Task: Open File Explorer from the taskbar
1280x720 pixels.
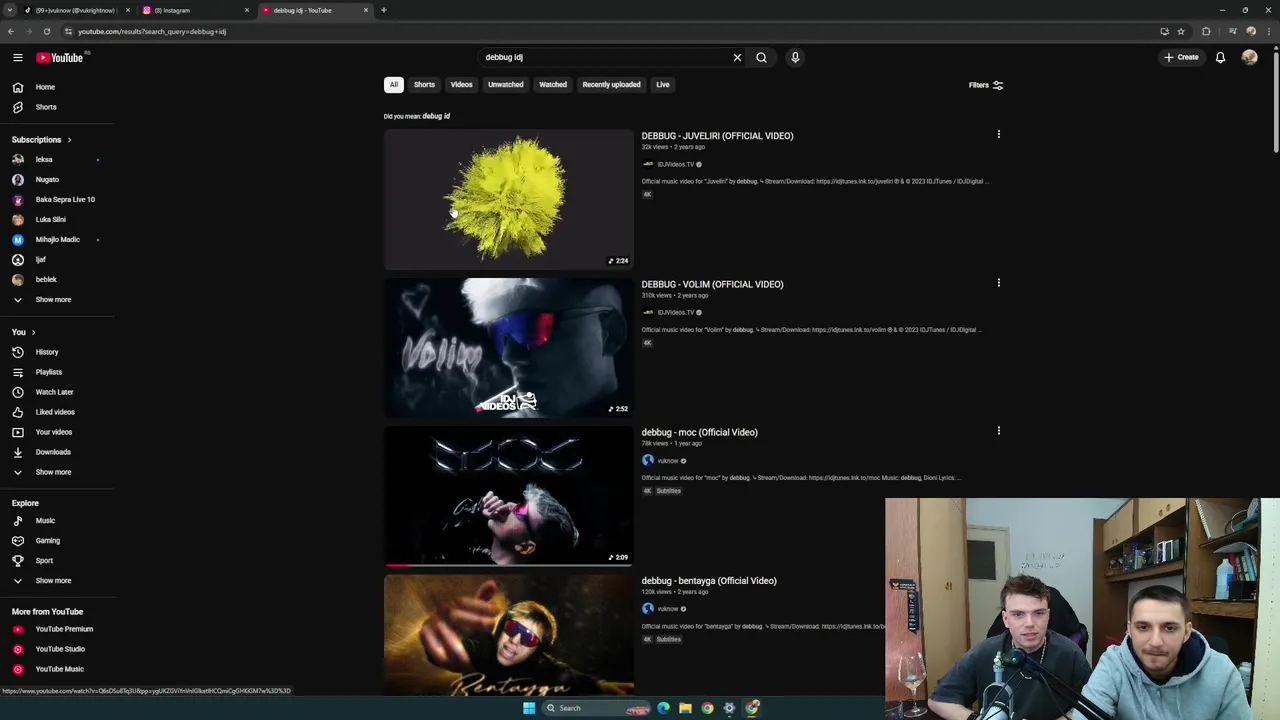Action: 685,708
